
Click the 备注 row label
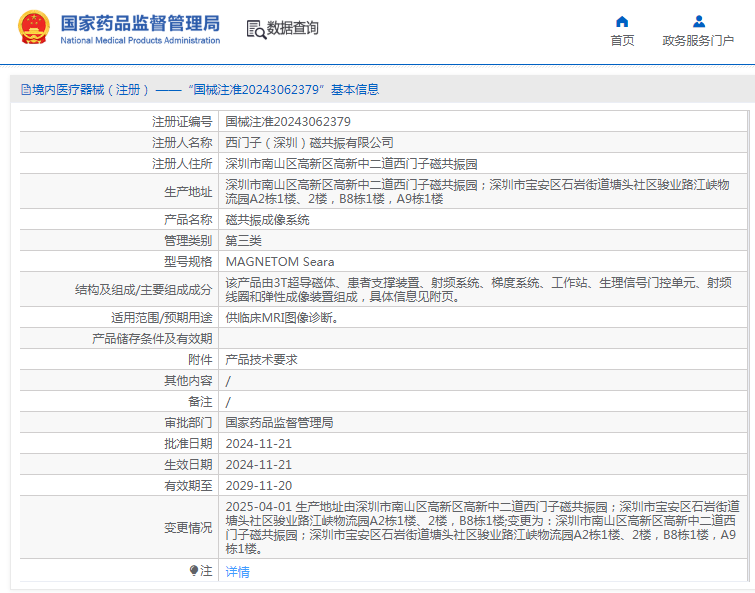tap(200, 402)
